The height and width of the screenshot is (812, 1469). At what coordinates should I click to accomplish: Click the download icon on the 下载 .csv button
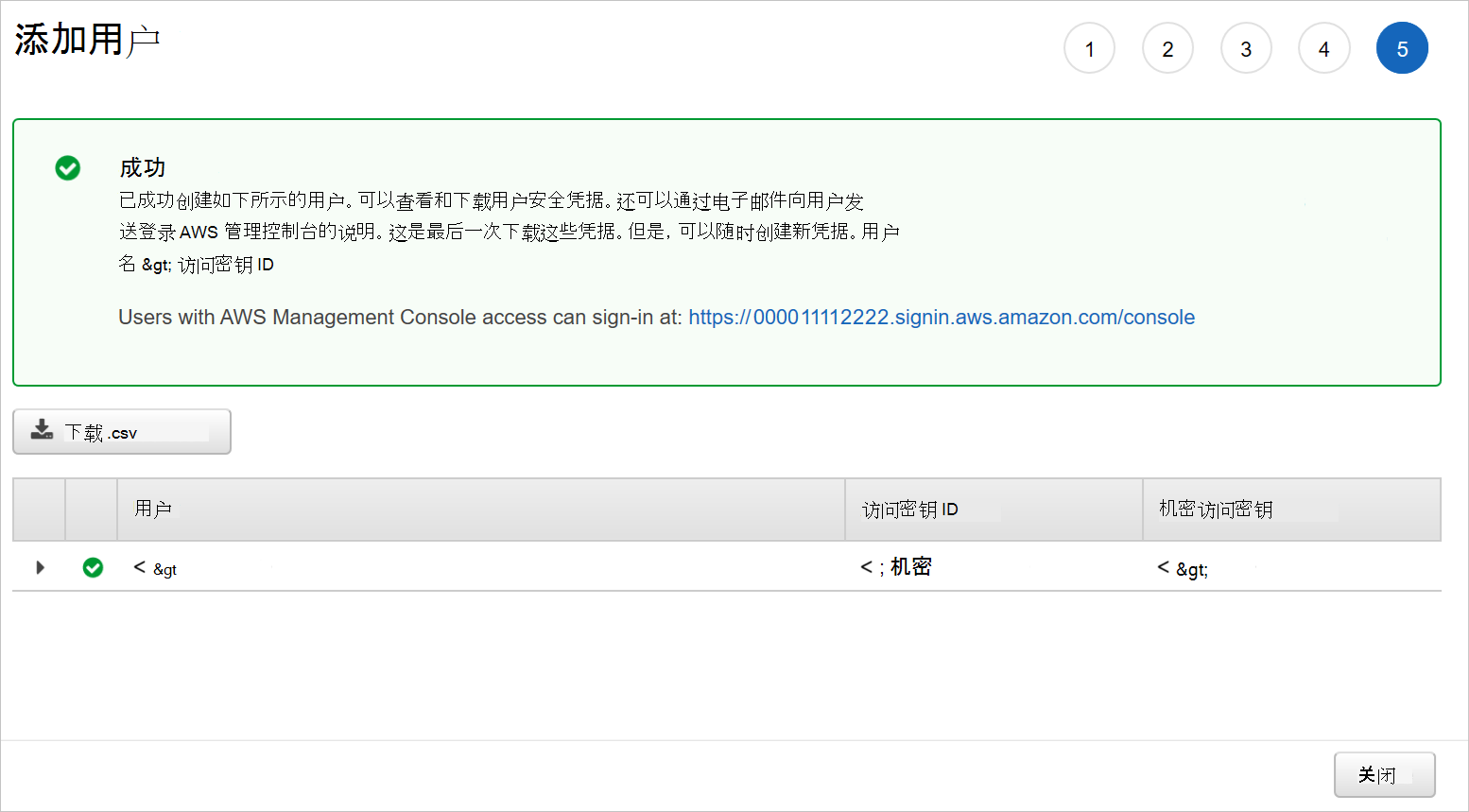(42, 430)
